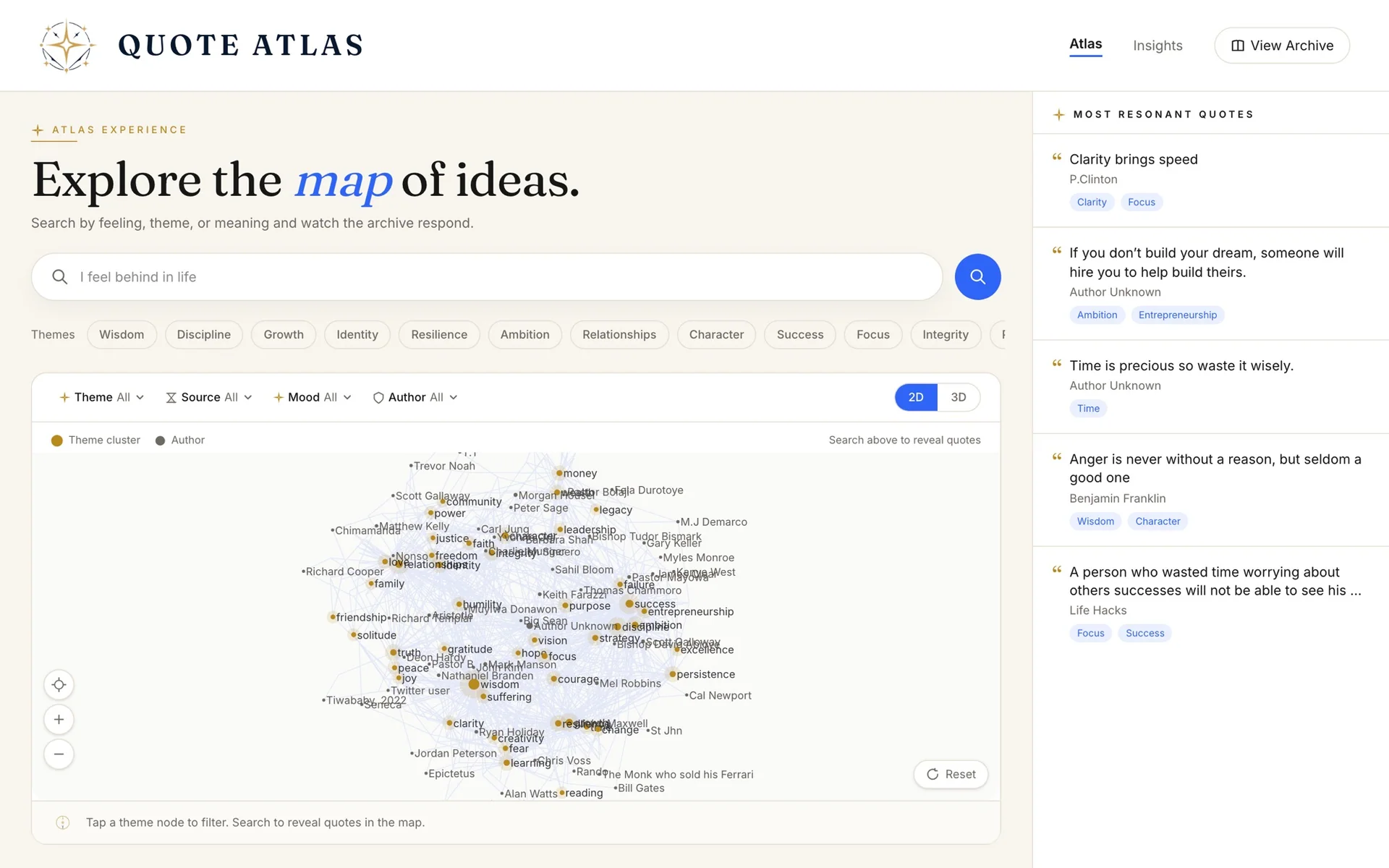Screen dimensions: 1389x868
Task: Open the Atlas tab
Action: pos(1085,45)
